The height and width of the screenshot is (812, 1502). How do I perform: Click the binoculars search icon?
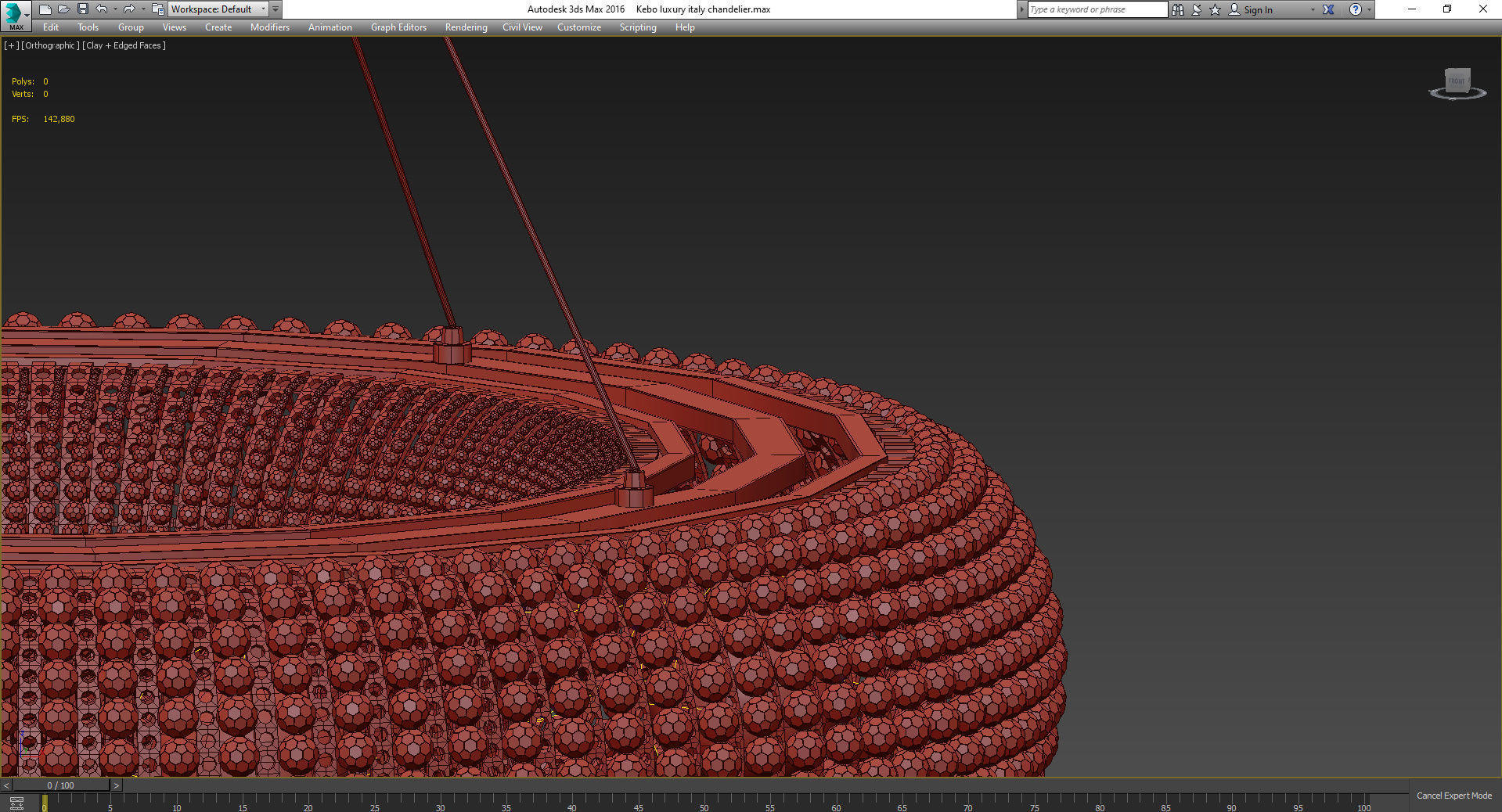(x=1178, y=9)
